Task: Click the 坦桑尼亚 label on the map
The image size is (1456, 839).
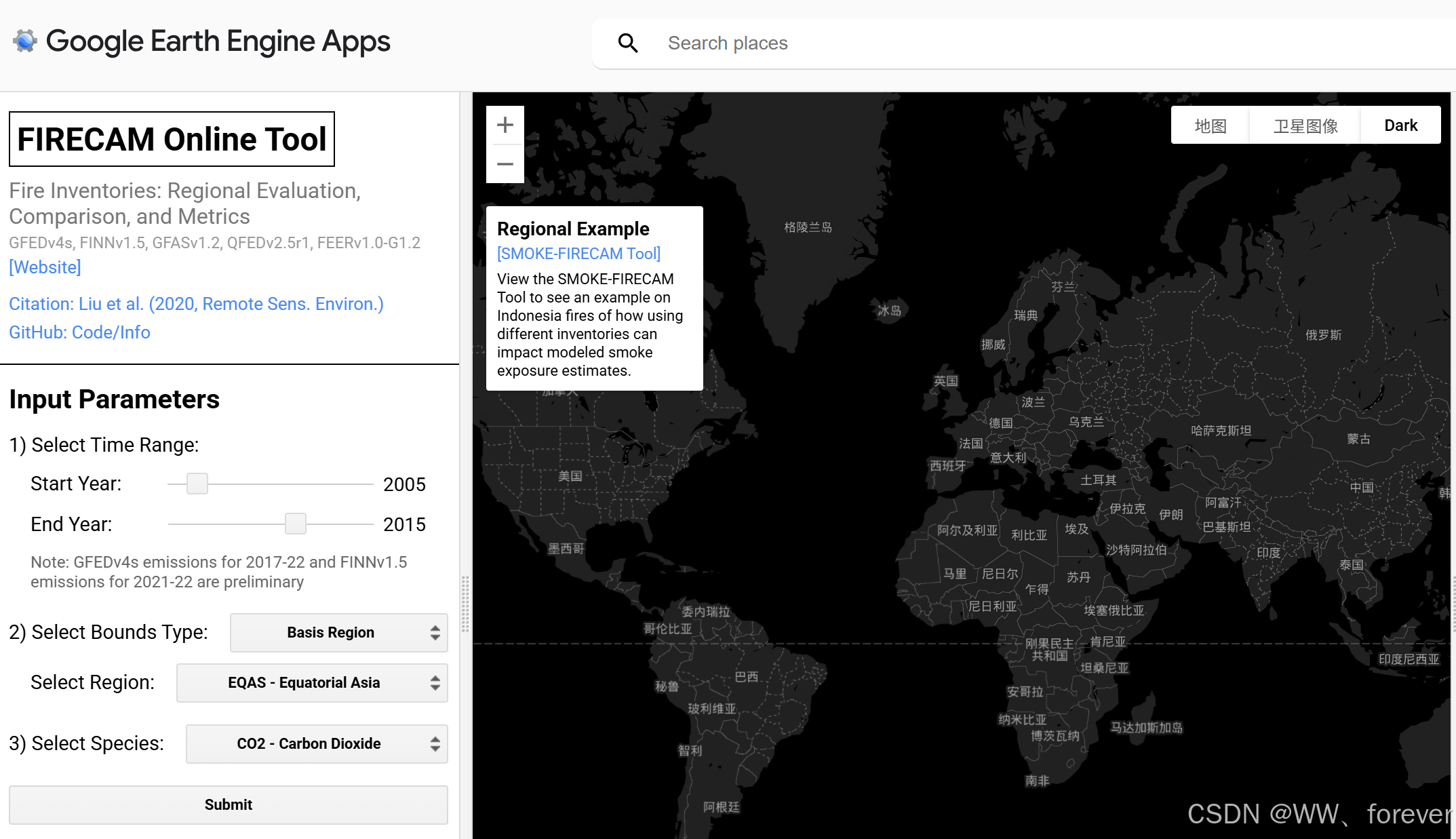Action: tap(1105, 668)
